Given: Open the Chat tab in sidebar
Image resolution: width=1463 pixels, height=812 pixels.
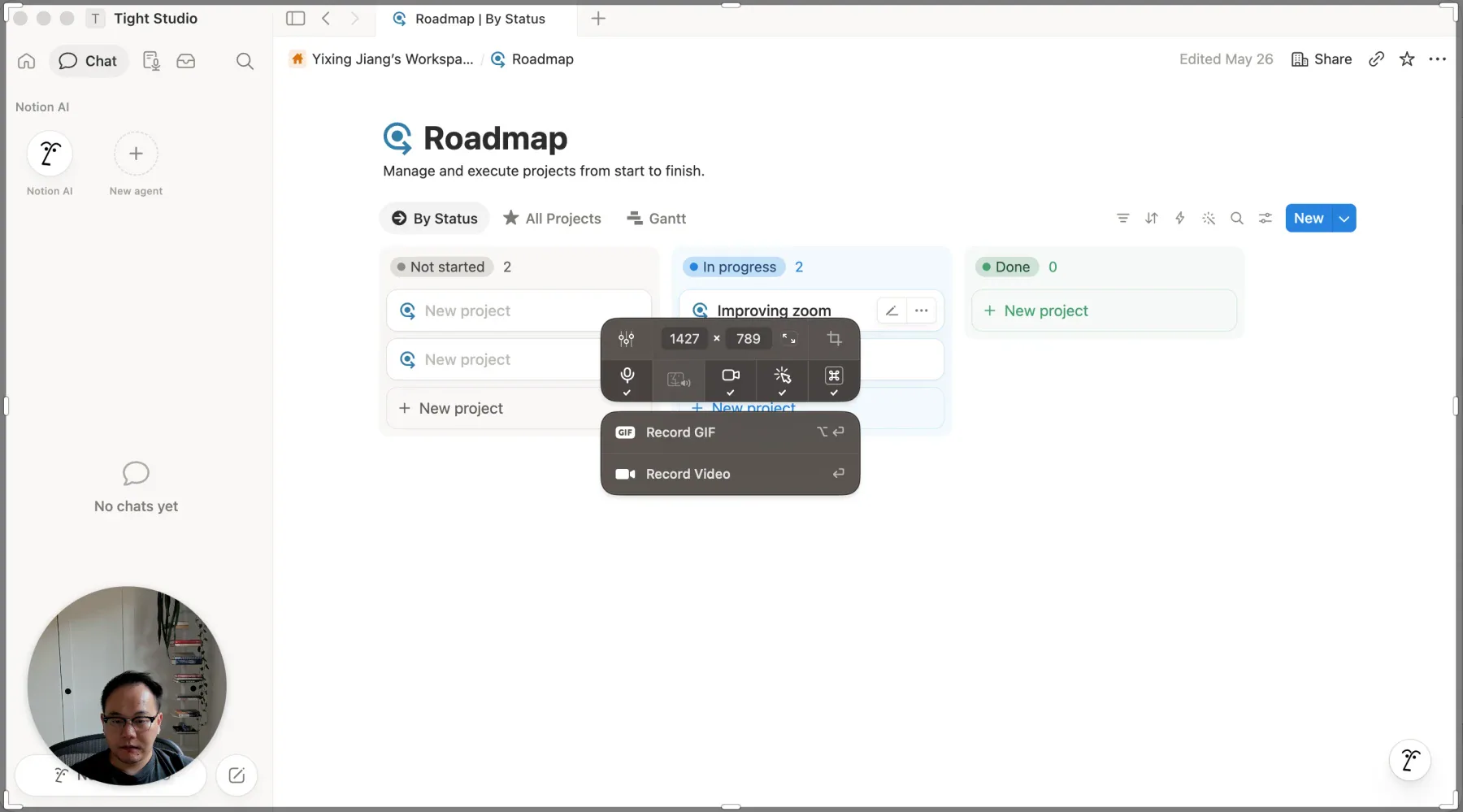Looking at the screenshot, I should [x=88, y=61].
